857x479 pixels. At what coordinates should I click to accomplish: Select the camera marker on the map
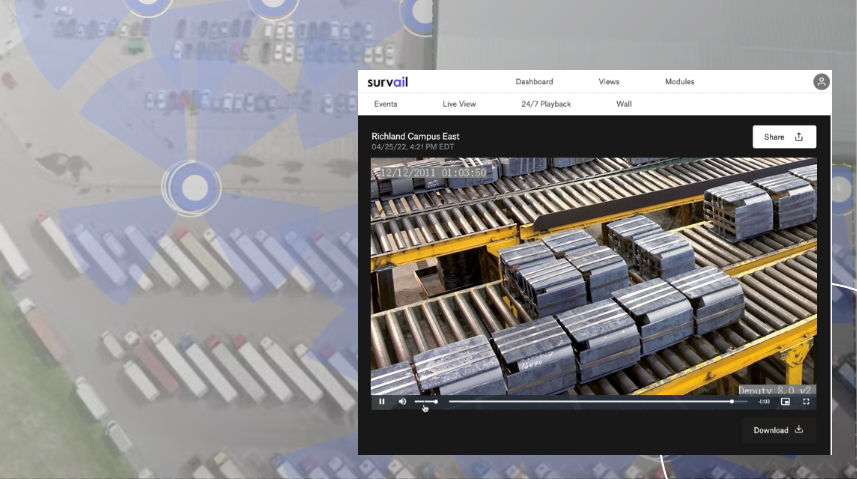pos(193,187)
